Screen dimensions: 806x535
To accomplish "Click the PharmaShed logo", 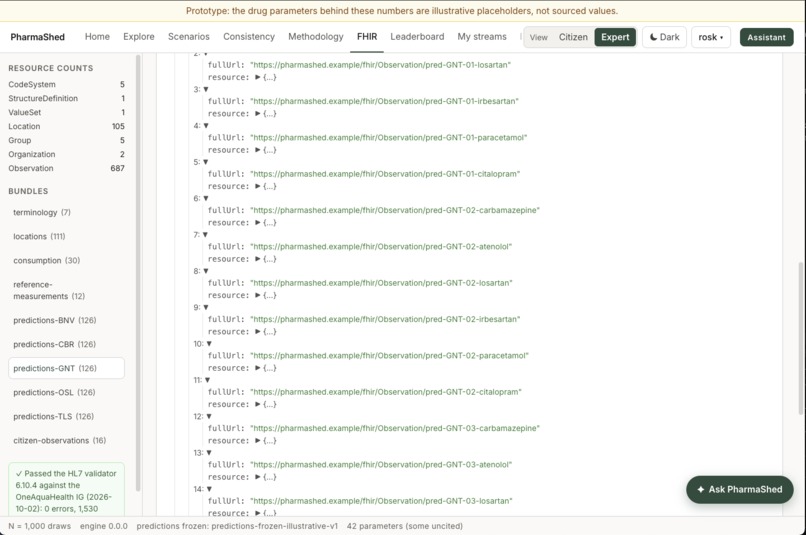I will click(x=38, y=37).
